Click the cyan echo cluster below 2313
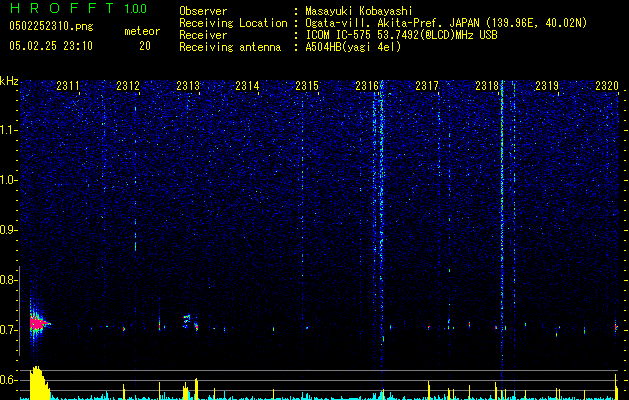 (x=187, y=321)
